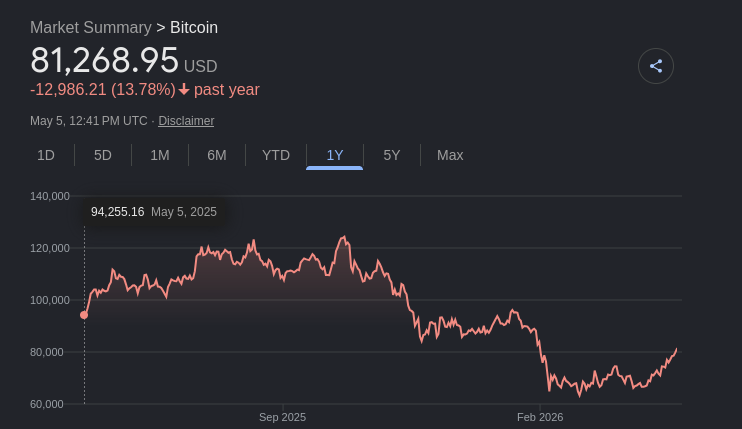
Task: Select the YTD tab
Action: pos(276,155)
